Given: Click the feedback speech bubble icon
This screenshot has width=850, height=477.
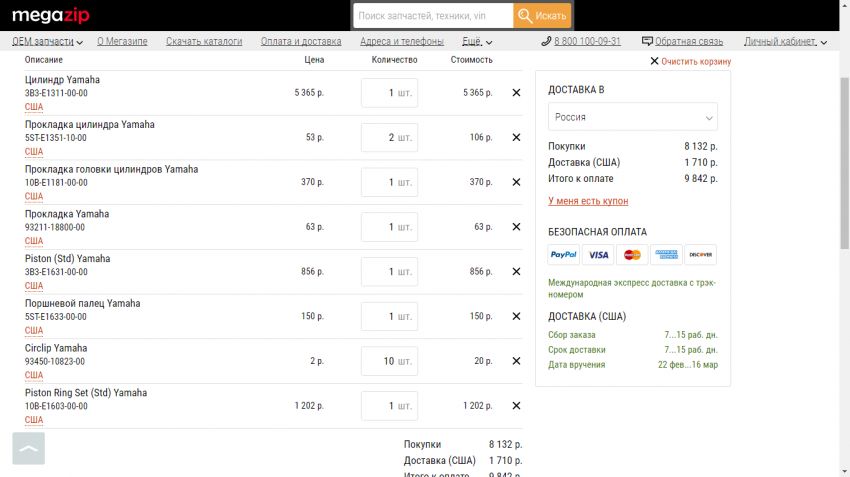Looking at the screenshot, I should pos(647,41).
